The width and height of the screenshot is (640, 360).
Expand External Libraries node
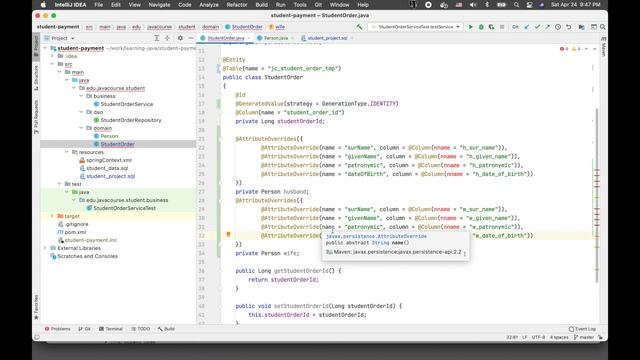click(45, 248)
